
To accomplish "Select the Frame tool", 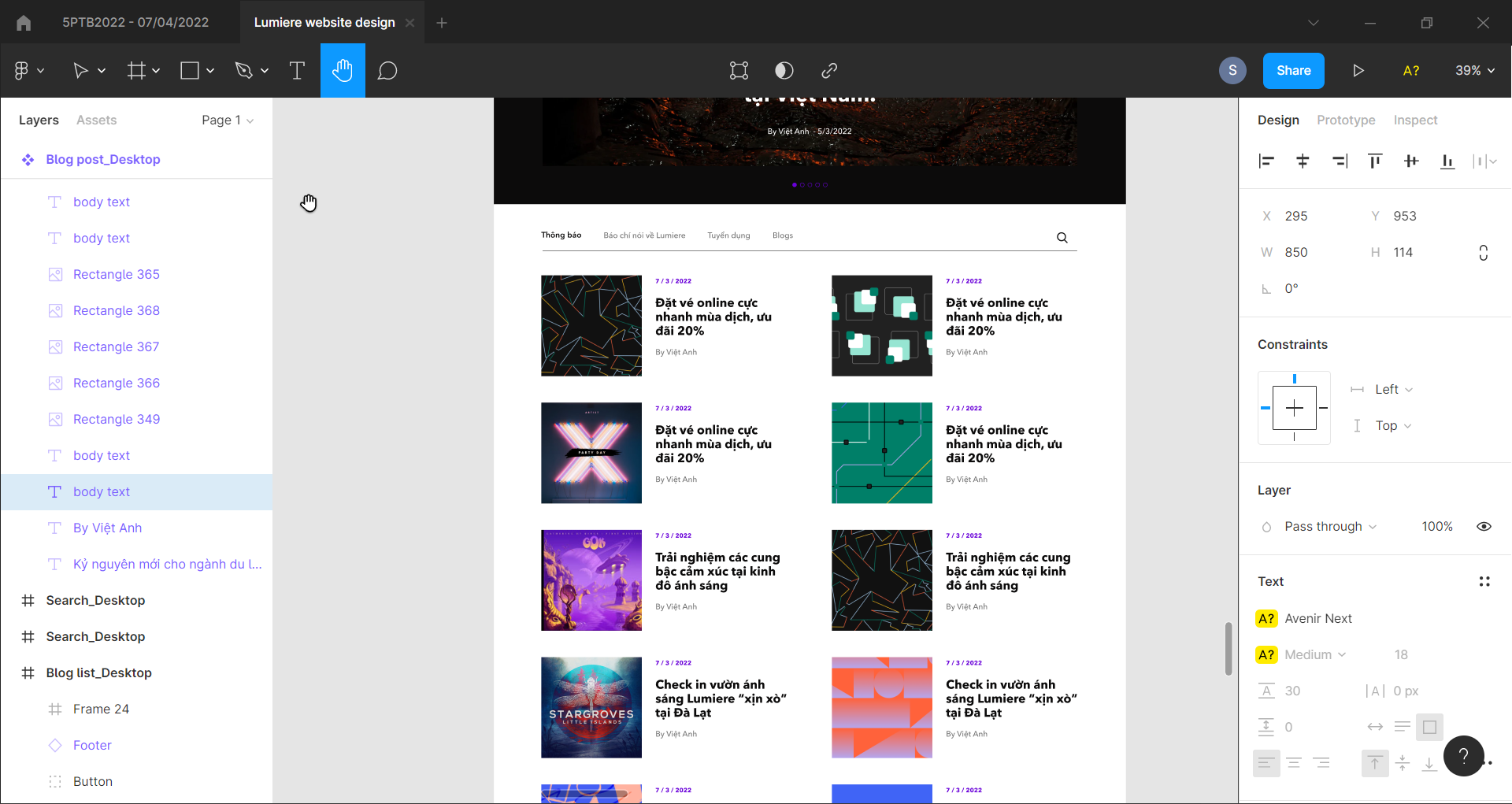I will [x=136, y=71].
